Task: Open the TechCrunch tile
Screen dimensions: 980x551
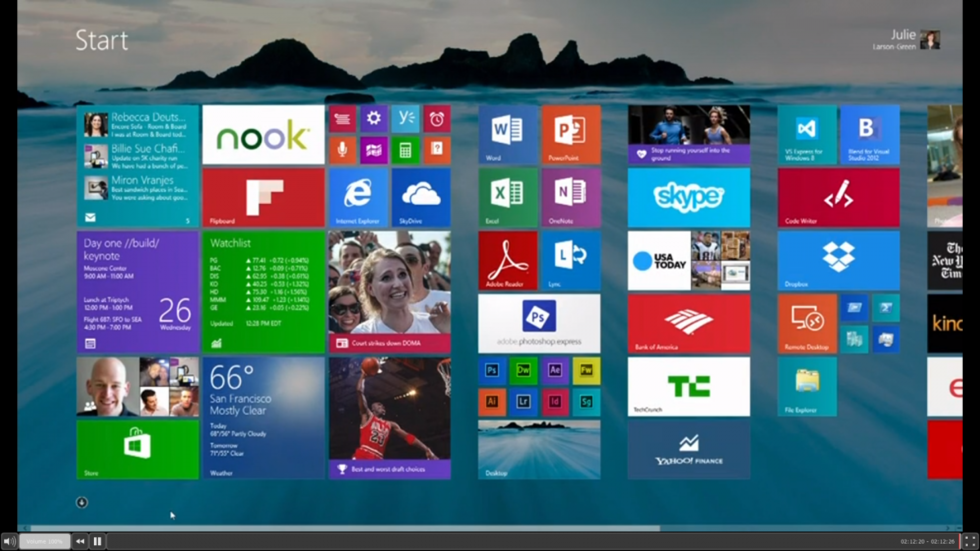Action: tap(689, 387)
